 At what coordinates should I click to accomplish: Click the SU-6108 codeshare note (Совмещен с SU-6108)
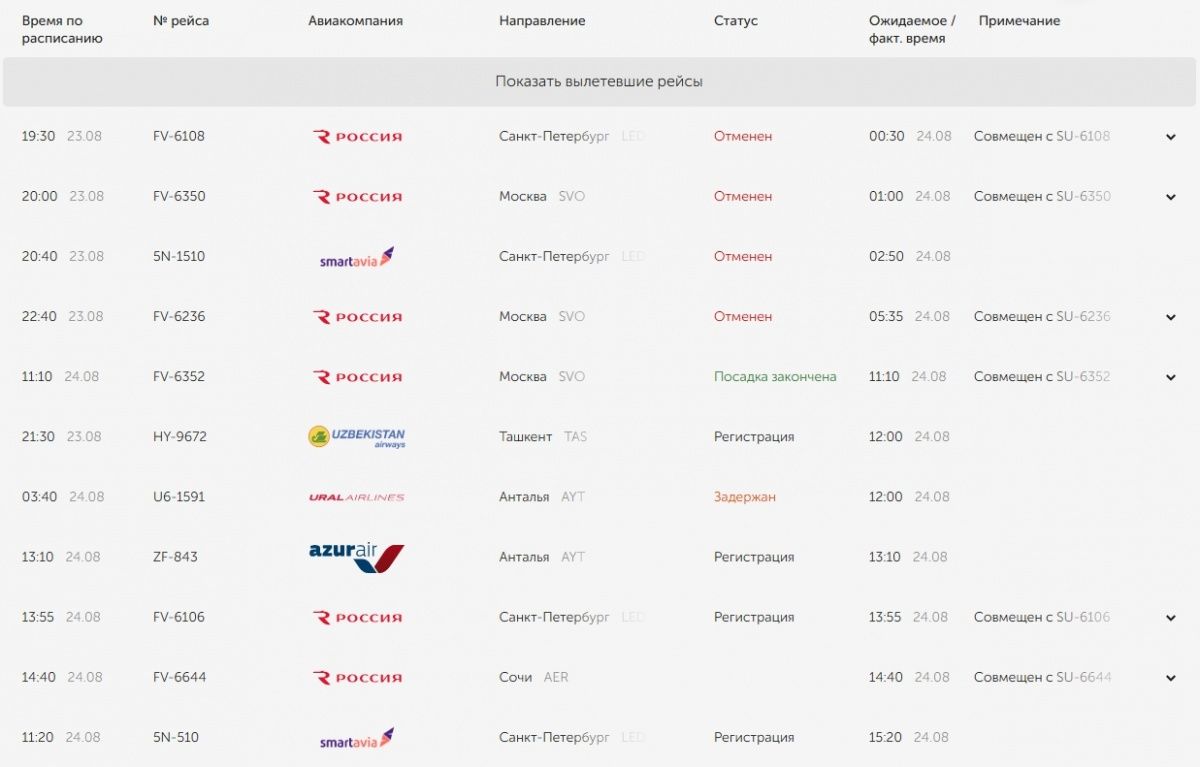(1042, 137)
